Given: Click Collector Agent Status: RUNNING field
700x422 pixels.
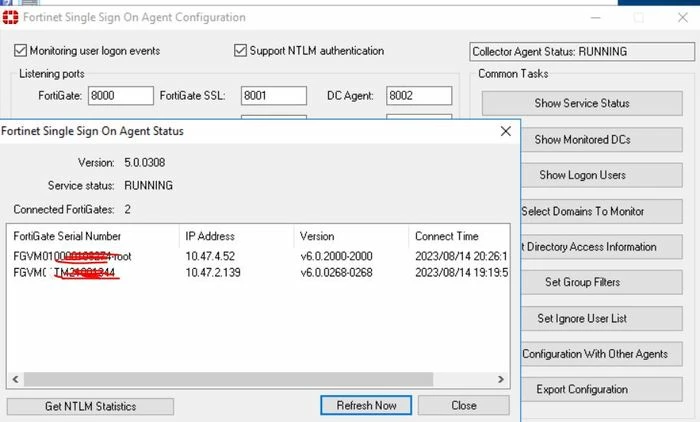Looking at the screenshot, I should (582, 52).
